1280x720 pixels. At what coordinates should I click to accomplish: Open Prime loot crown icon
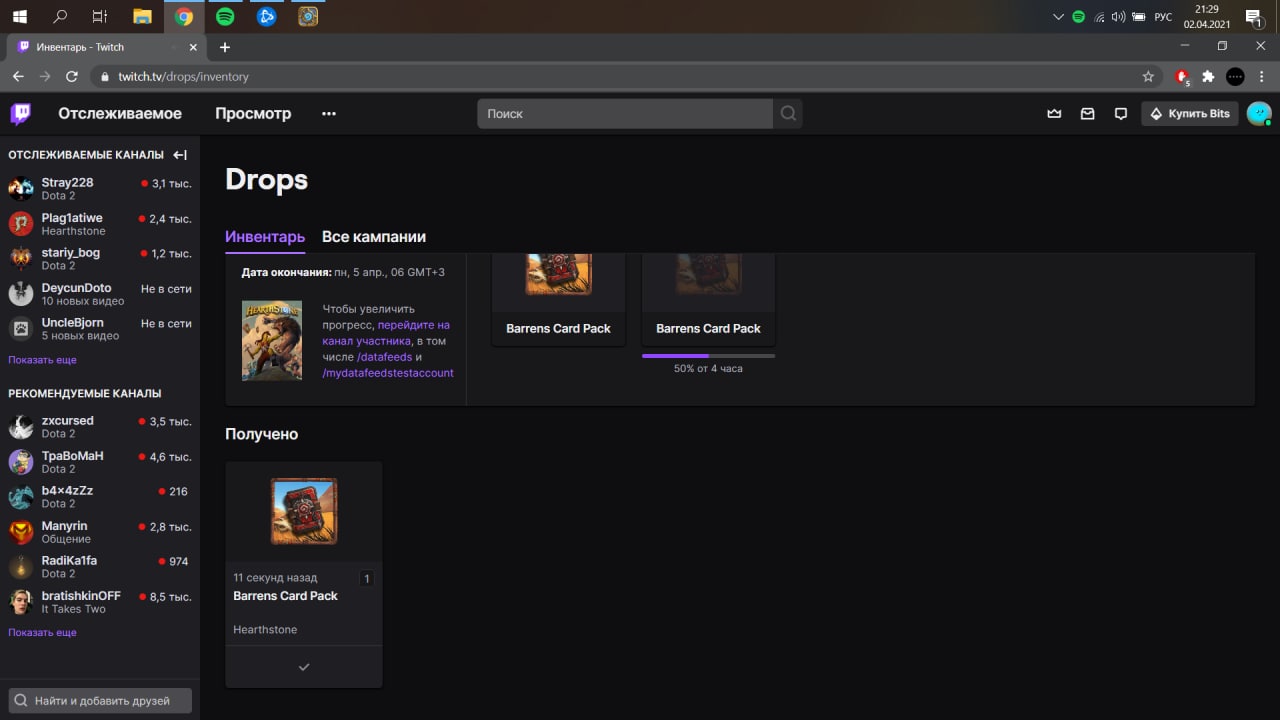pos(1054,114)
